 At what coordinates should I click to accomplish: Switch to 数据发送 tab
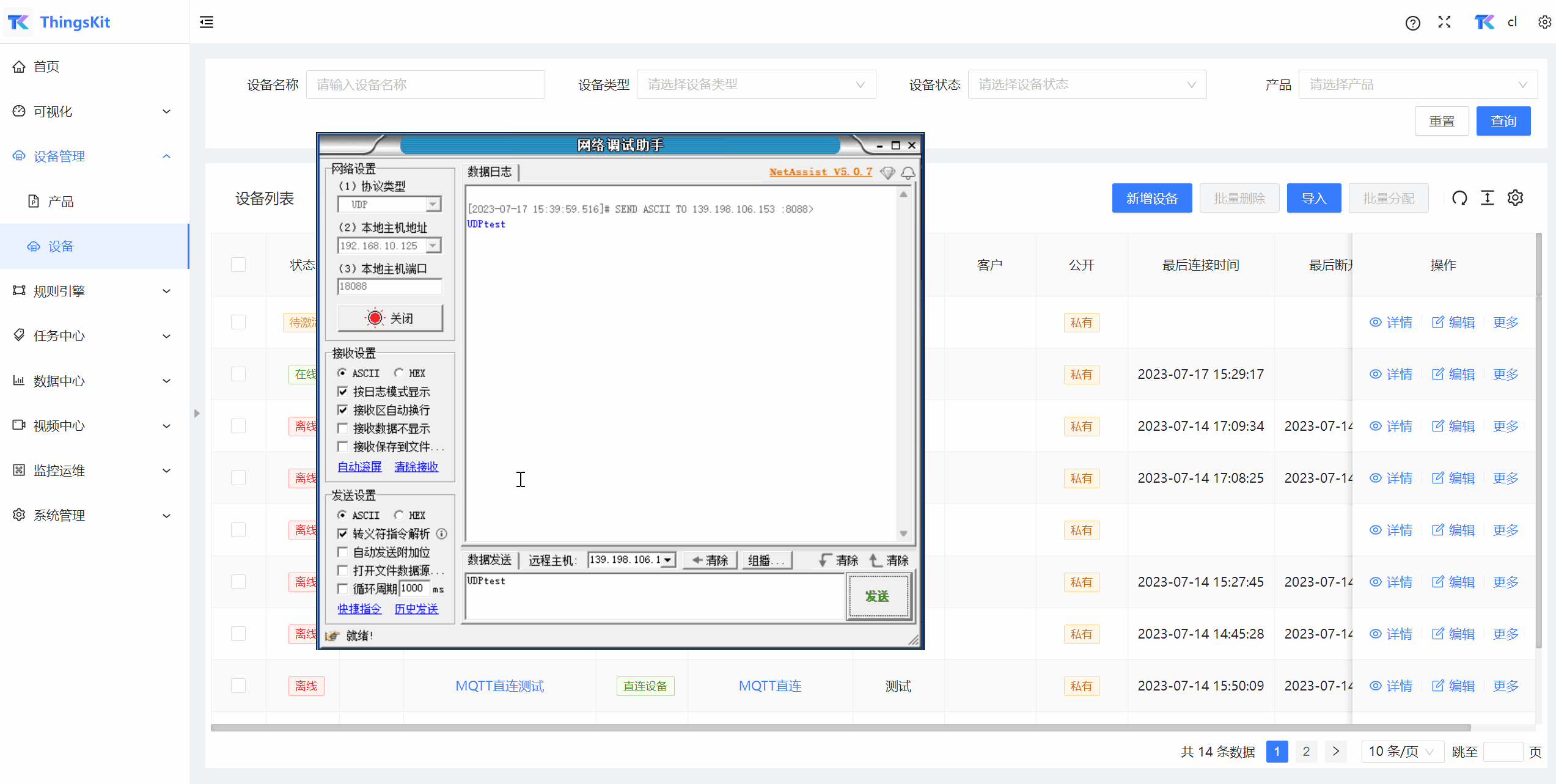pyautogui.click(x=490, y=560)
